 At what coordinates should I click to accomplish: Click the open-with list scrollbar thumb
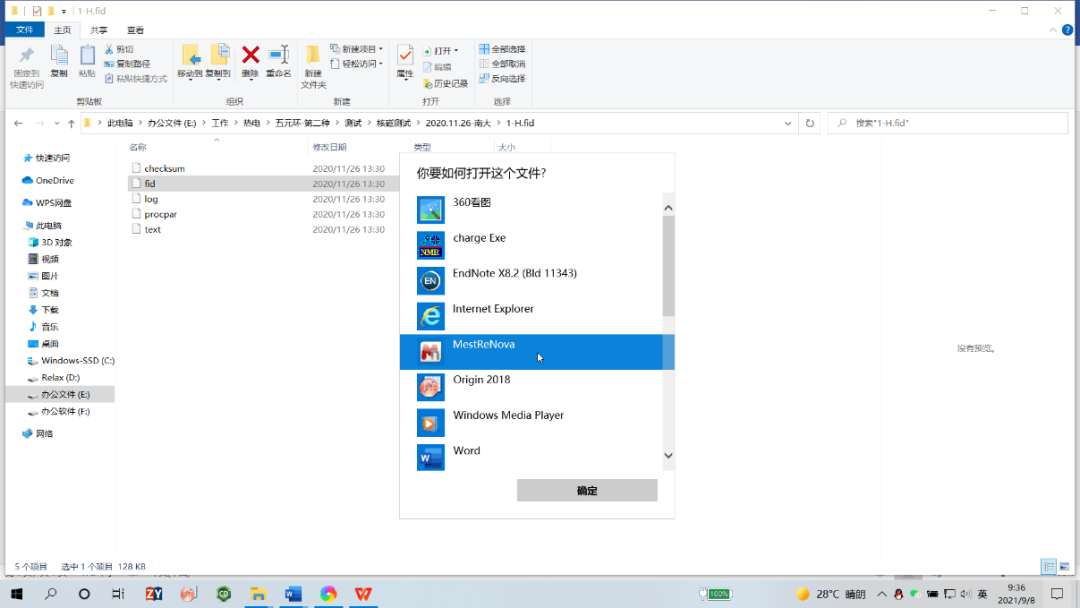[668, 266]
